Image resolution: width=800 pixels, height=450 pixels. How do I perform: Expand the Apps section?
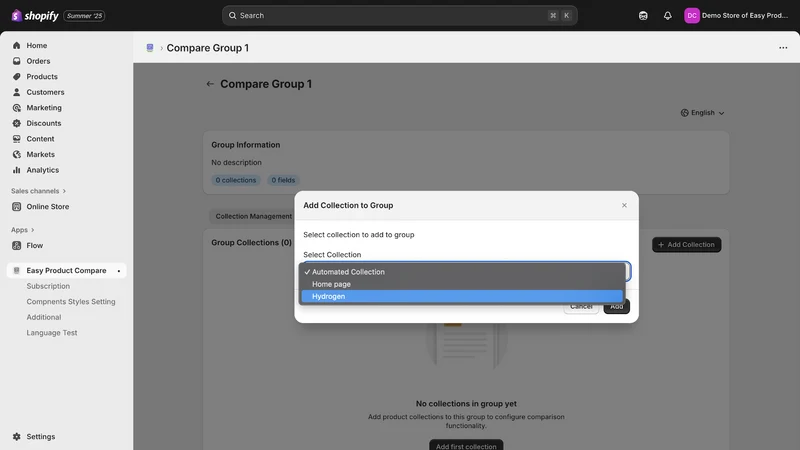(22, 230)
